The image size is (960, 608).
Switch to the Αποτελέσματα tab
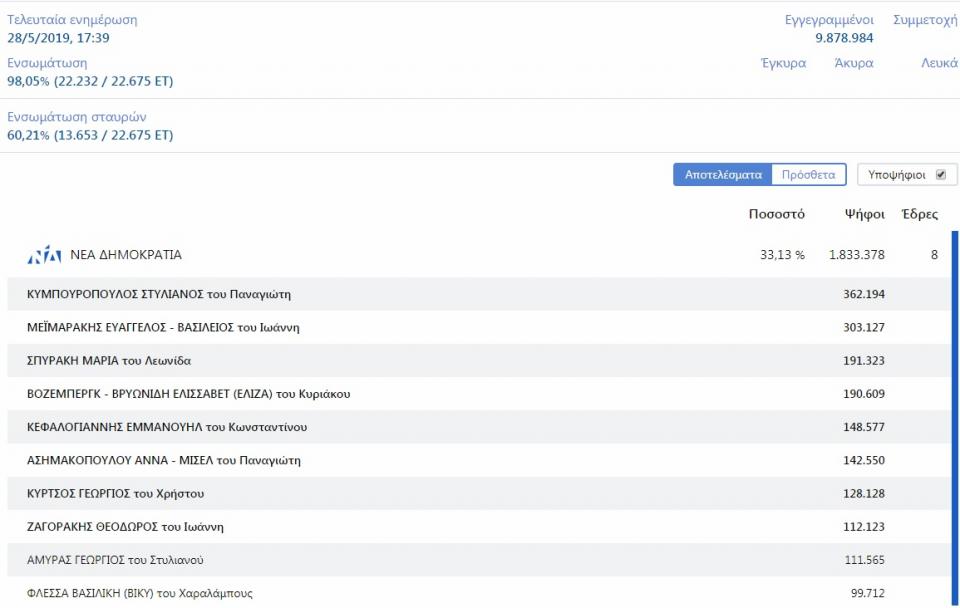point(723,174)
